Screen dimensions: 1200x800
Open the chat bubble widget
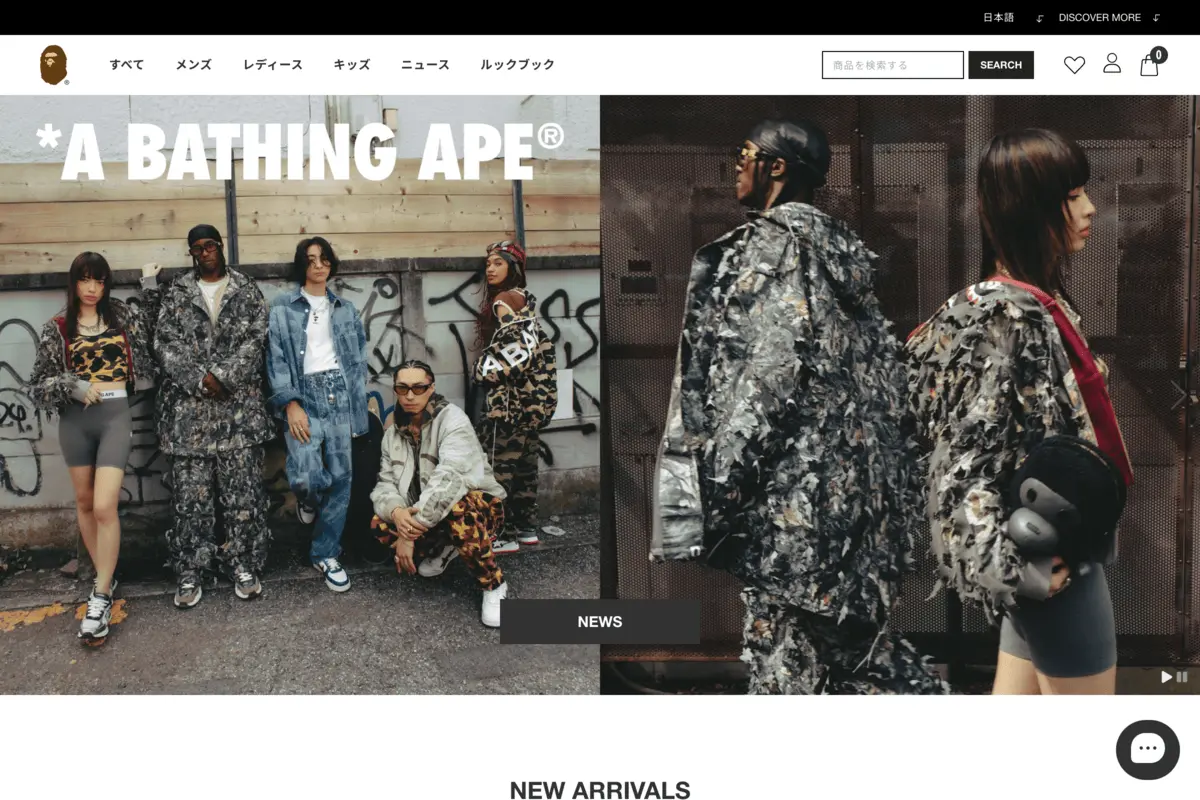(1148, 750)
